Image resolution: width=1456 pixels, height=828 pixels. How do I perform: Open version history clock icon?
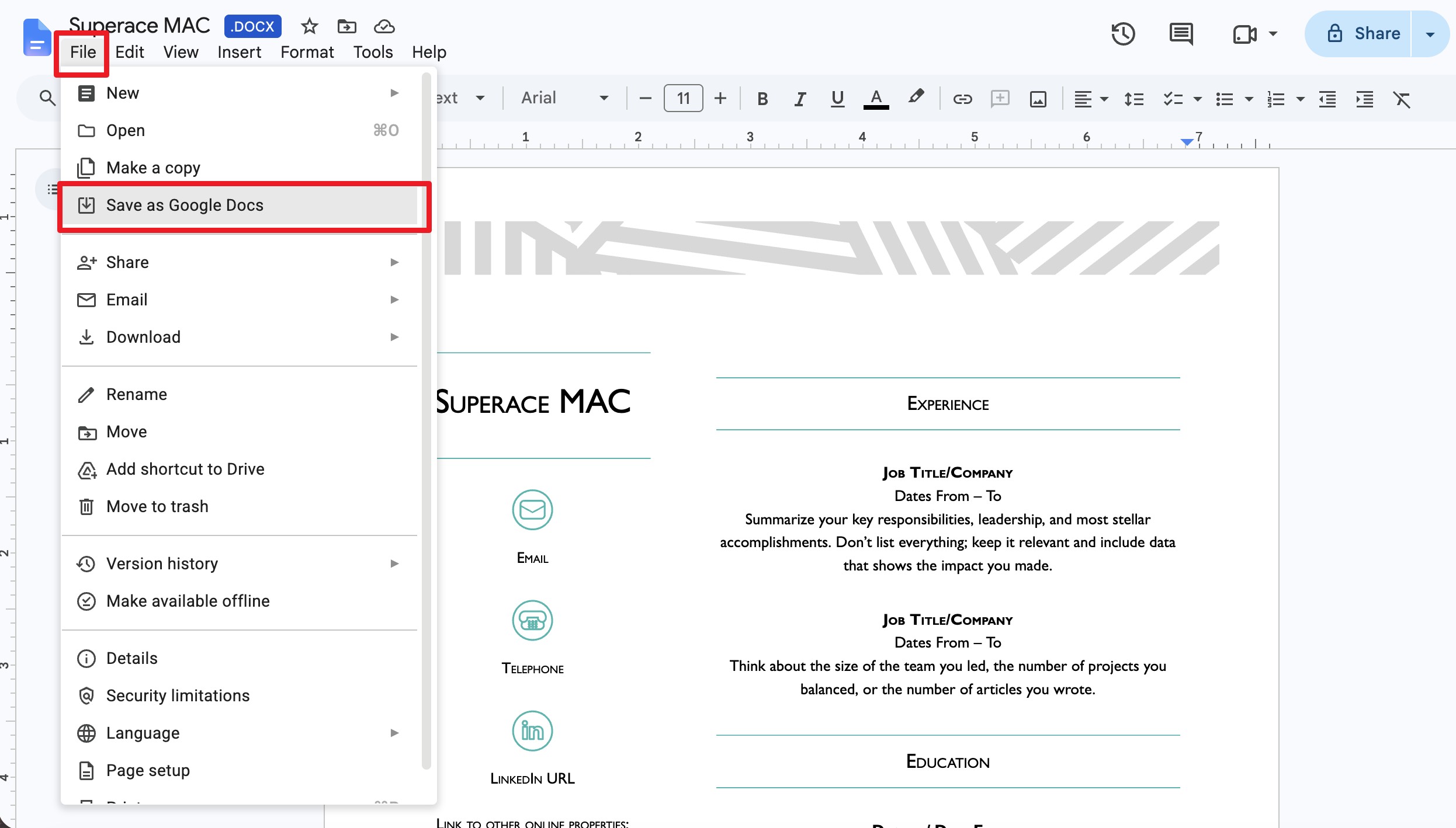[x=1122, y=34]
